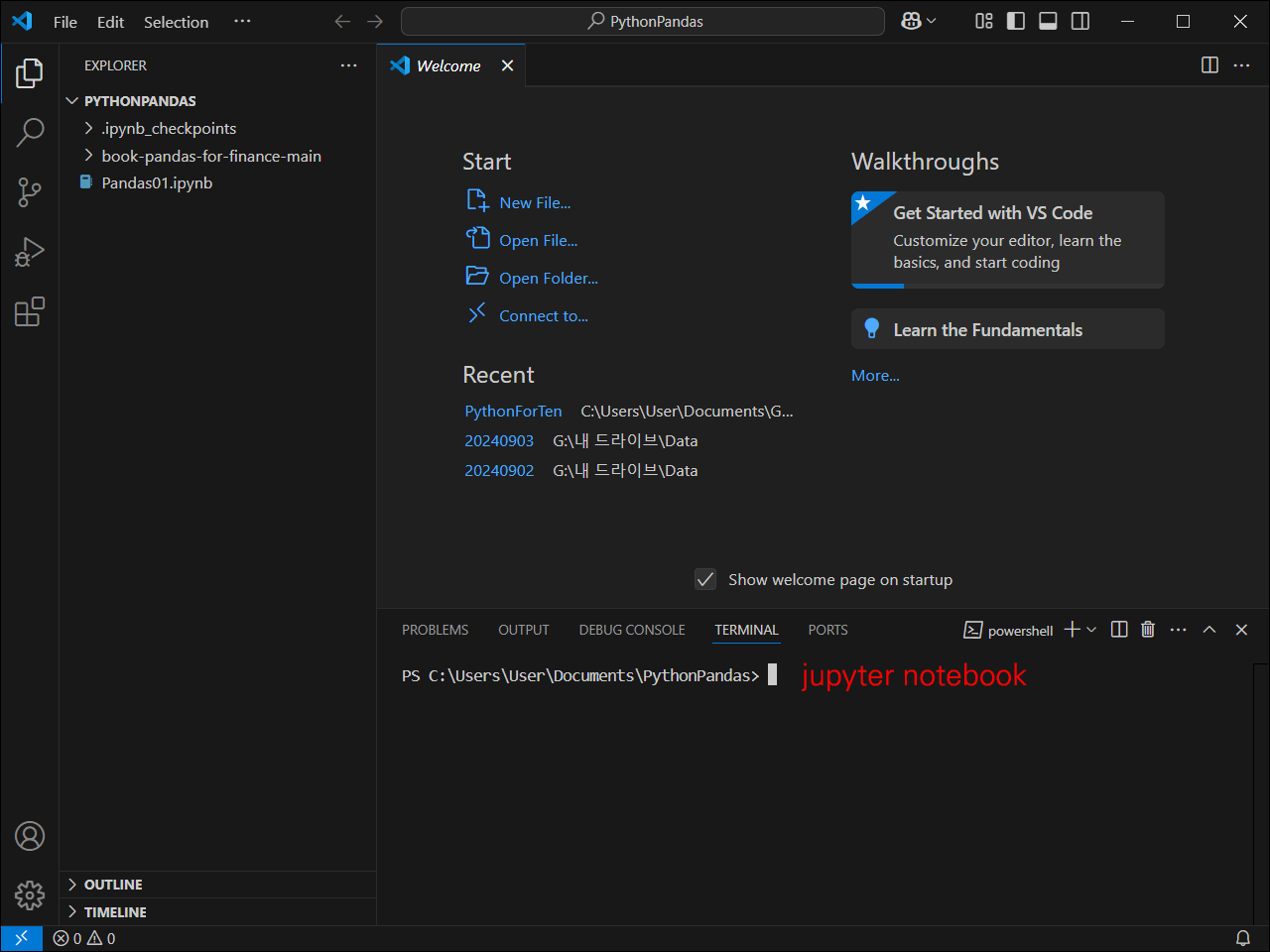Viewport: 1270px width, 952px height.
Task: Open the Explorer view in activity bar
Action: click(x=30, y=72)
